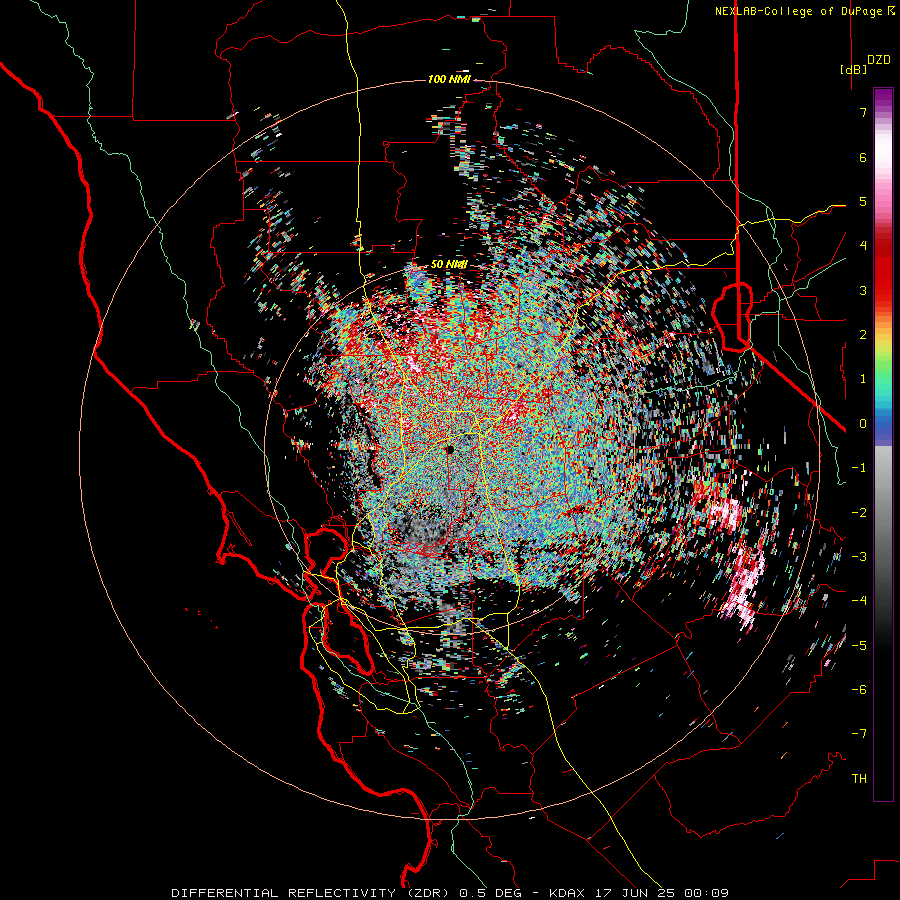Click the -7 value on the color scale
Screen dimensions: 900x900
click(859, 734)
